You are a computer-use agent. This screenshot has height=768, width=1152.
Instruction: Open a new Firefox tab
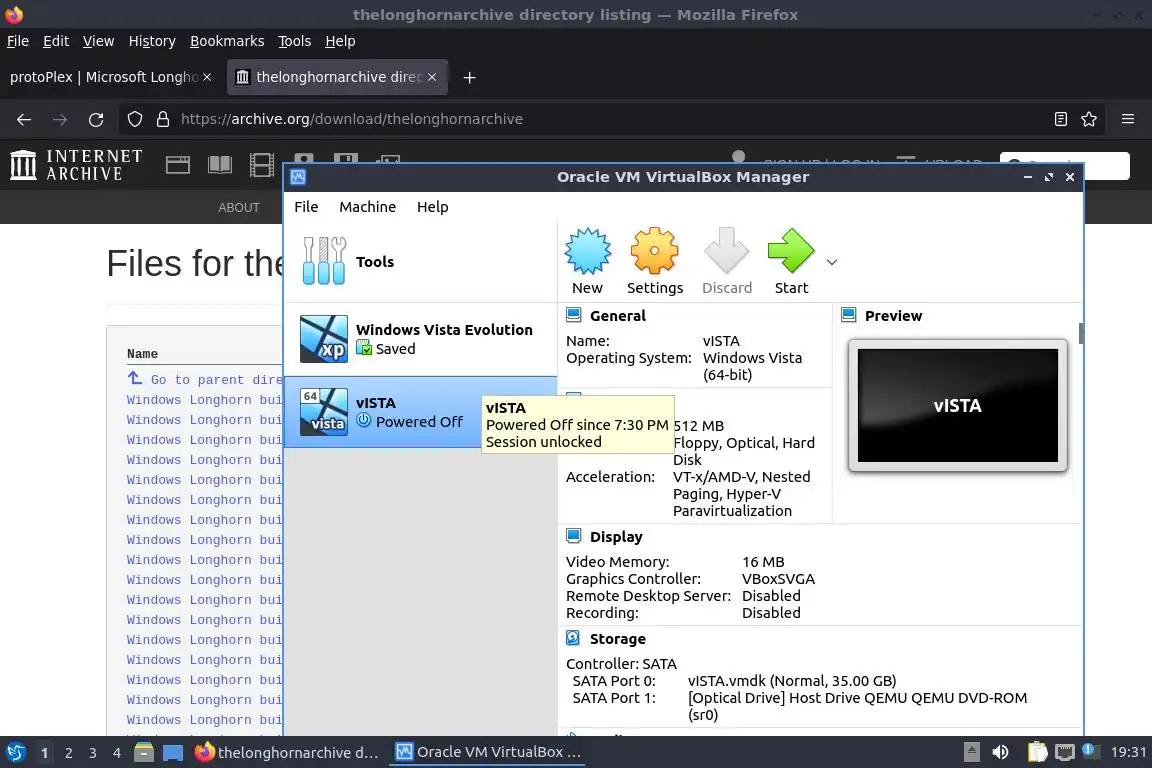(x=469, y=77)
